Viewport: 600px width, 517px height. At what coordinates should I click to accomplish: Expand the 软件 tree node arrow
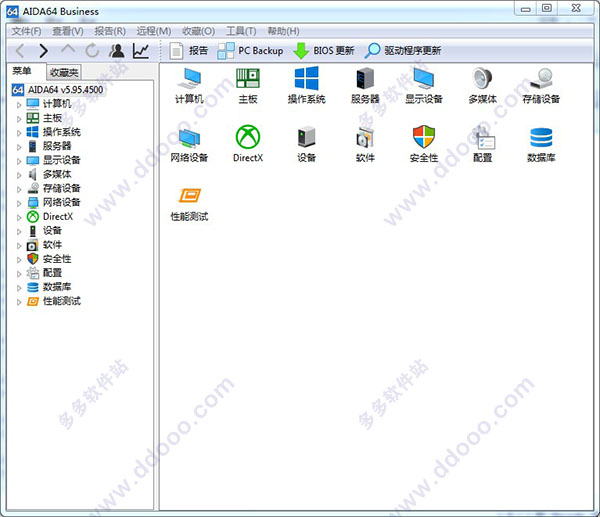[x=19, y=245]
